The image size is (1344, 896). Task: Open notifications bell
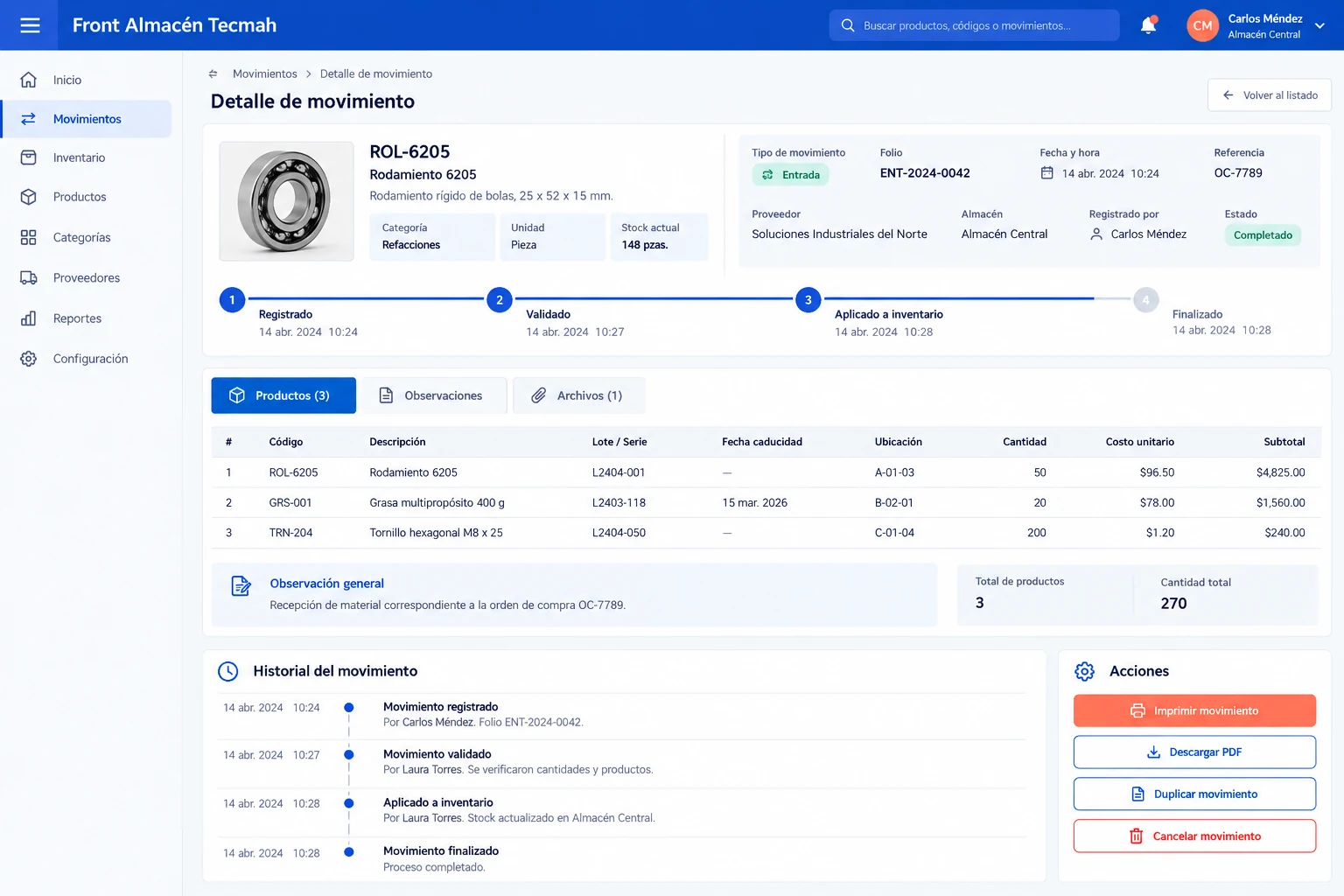click(1149, 25)
